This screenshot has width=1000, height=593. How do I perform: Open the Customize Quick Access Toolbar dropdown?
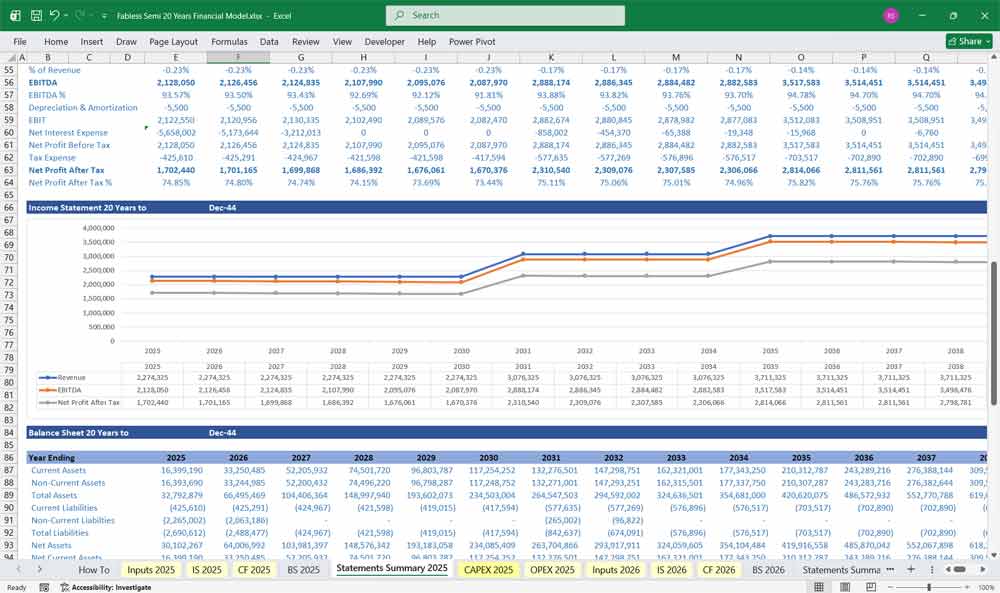[103, 14]
